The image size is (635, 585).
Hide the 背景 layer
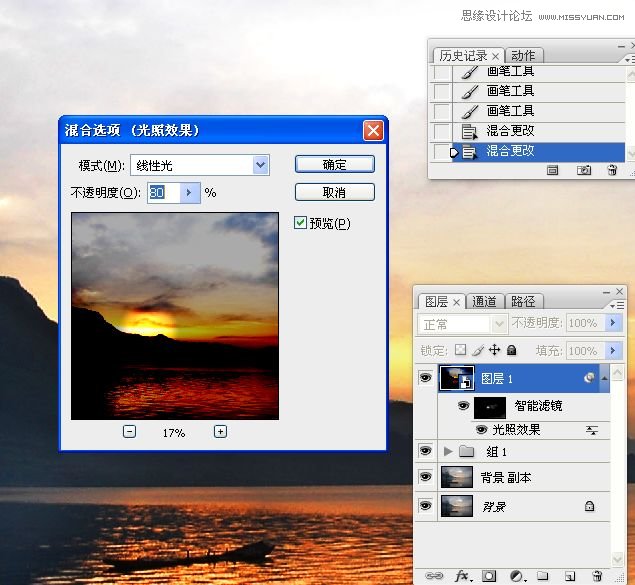[425, 506]
